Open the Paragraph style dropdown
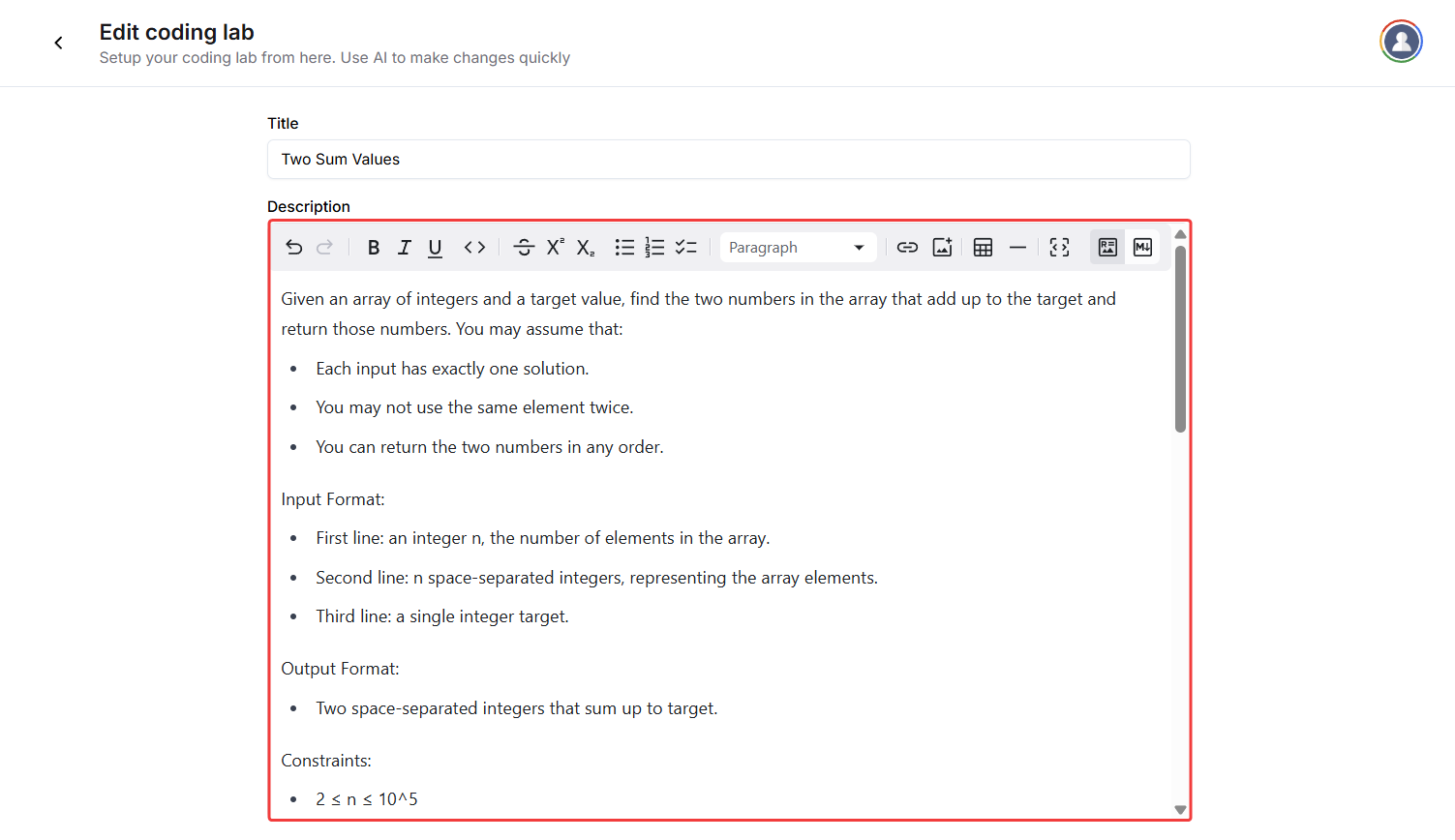Screen dimensions: 1455x840 797,248
